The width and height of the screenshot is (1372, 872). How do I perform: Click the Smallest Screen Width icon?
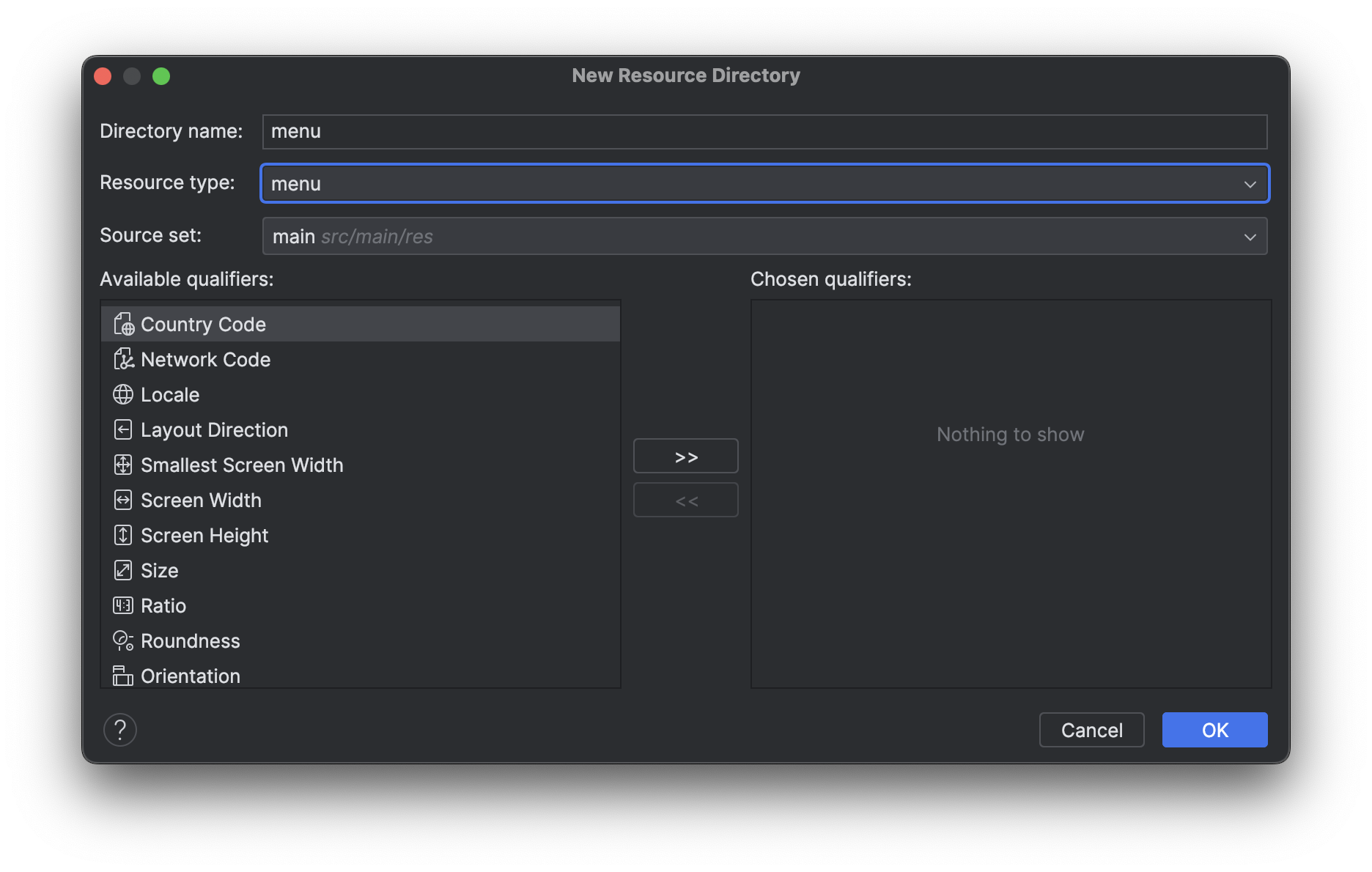tap(123, 465)
